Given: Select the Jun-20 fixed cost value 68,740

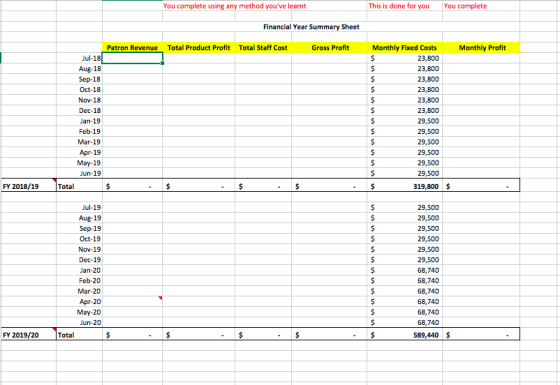Looking at the screenshot, I should click(428, 322).
